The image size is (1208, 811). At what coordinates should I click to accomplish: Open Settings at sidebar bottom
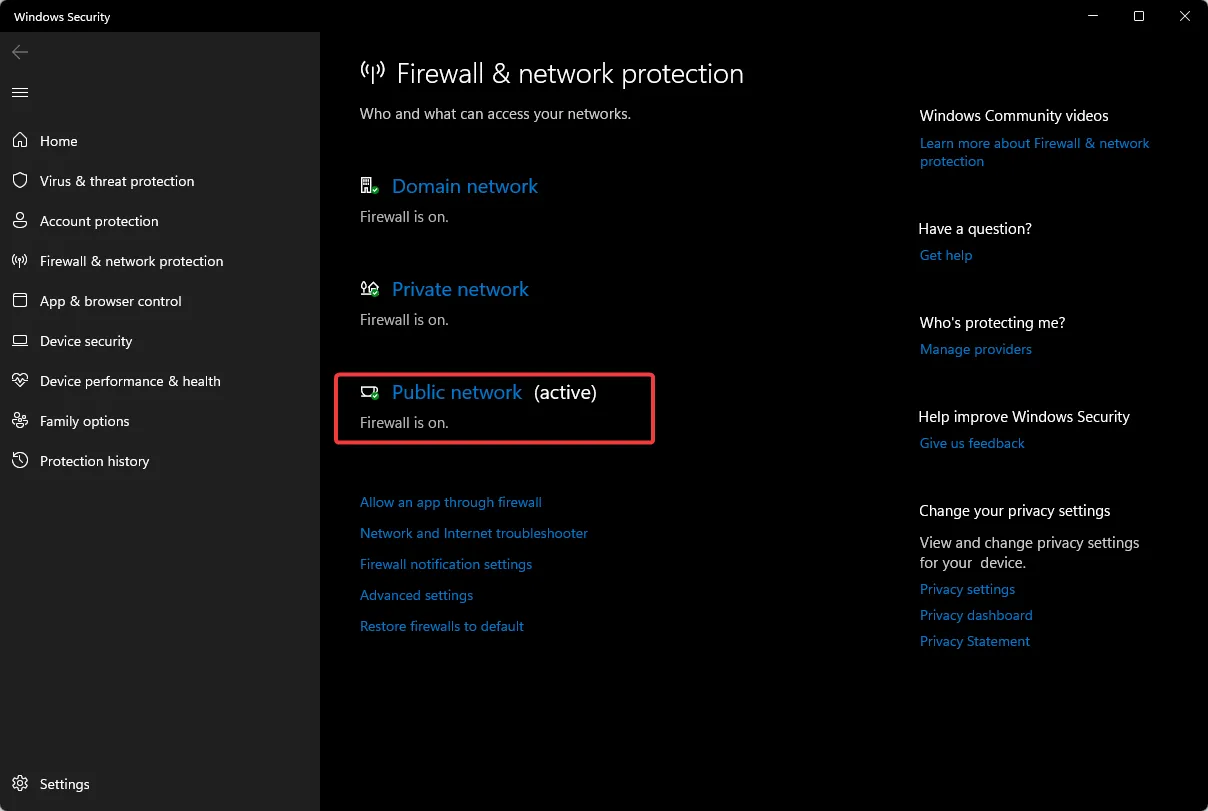65,784
